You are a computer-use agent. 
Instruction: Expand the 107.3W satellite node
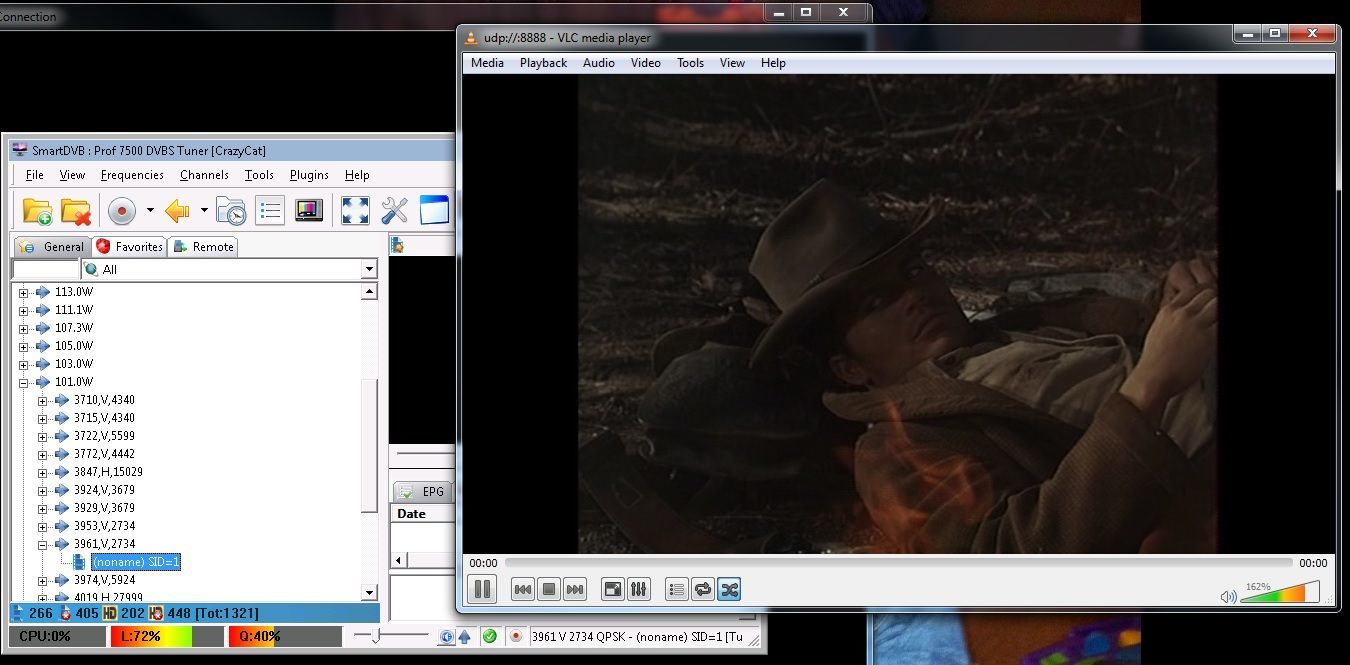point(23,328)
